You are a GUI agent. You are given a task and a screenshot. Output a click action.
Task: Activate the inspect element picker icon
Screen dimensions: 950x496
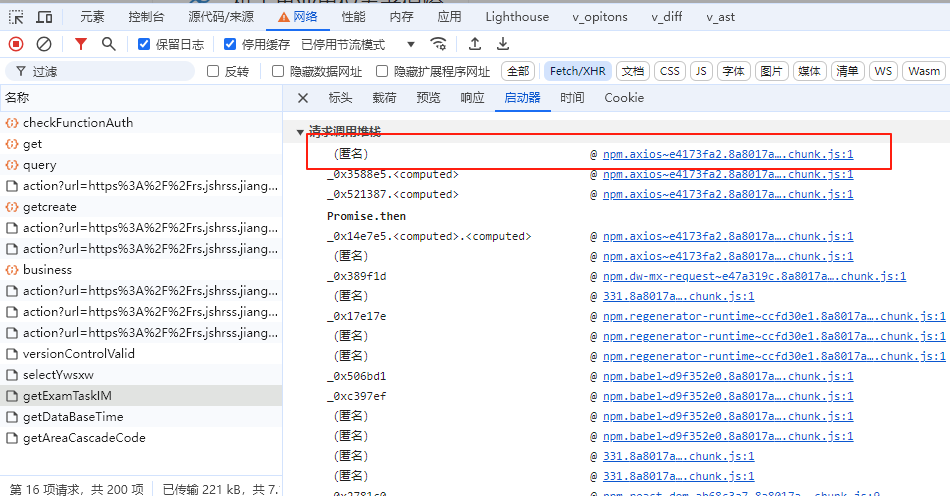point(16,17)
